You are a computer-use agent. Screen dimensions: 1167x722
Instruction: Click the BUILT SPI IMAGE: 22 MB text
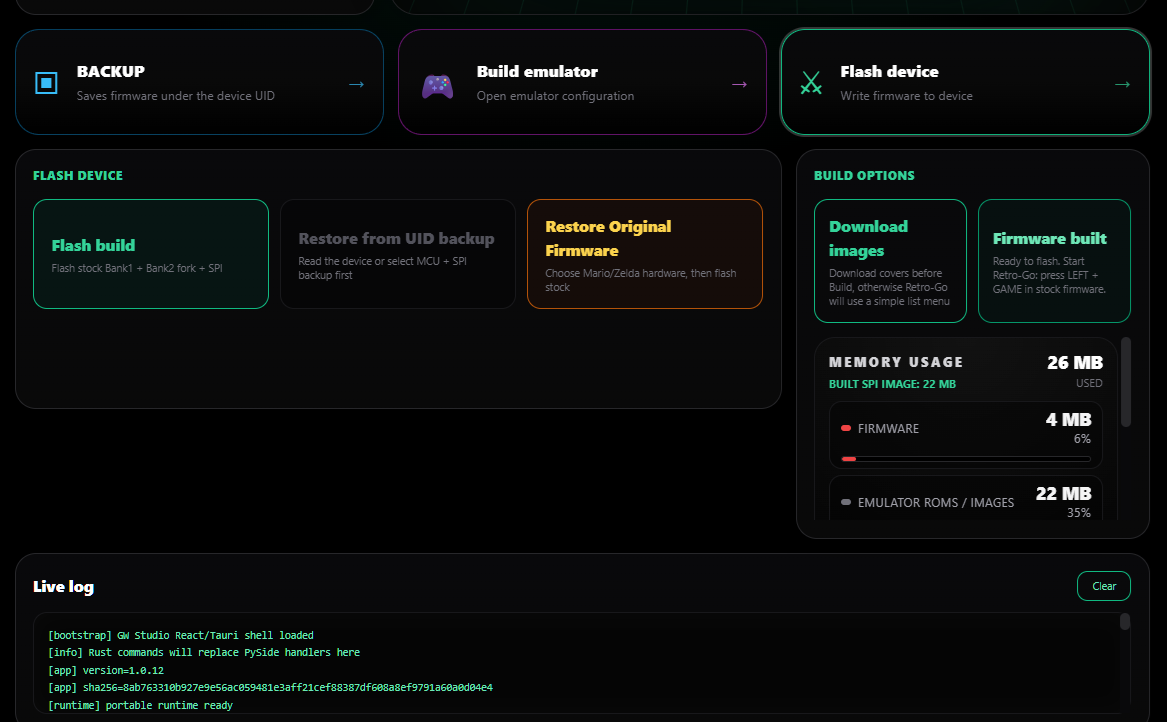892,384
